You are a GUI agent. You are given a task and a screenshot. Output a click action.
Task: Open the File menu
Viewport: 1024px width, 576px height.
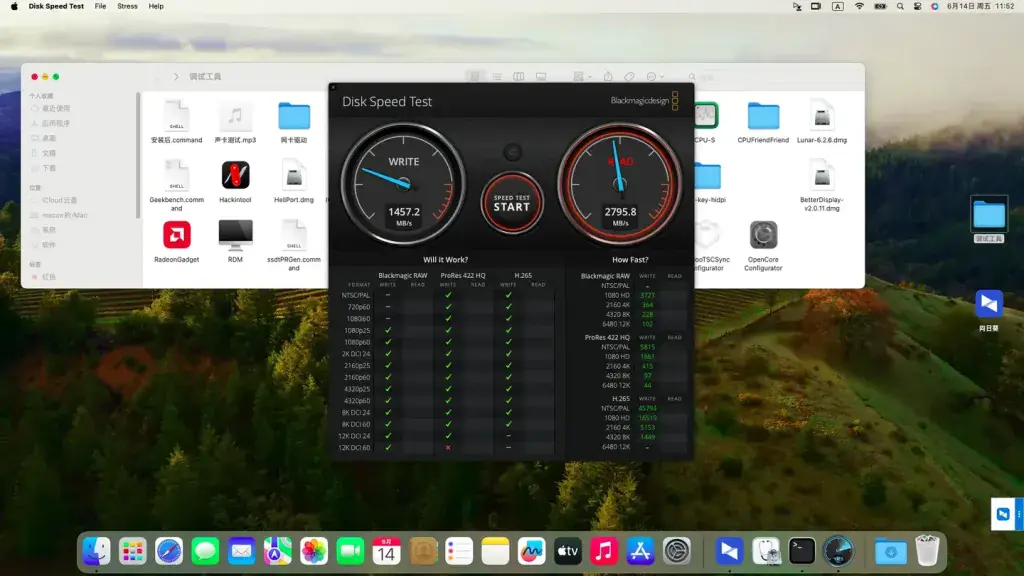pos(100,7)
